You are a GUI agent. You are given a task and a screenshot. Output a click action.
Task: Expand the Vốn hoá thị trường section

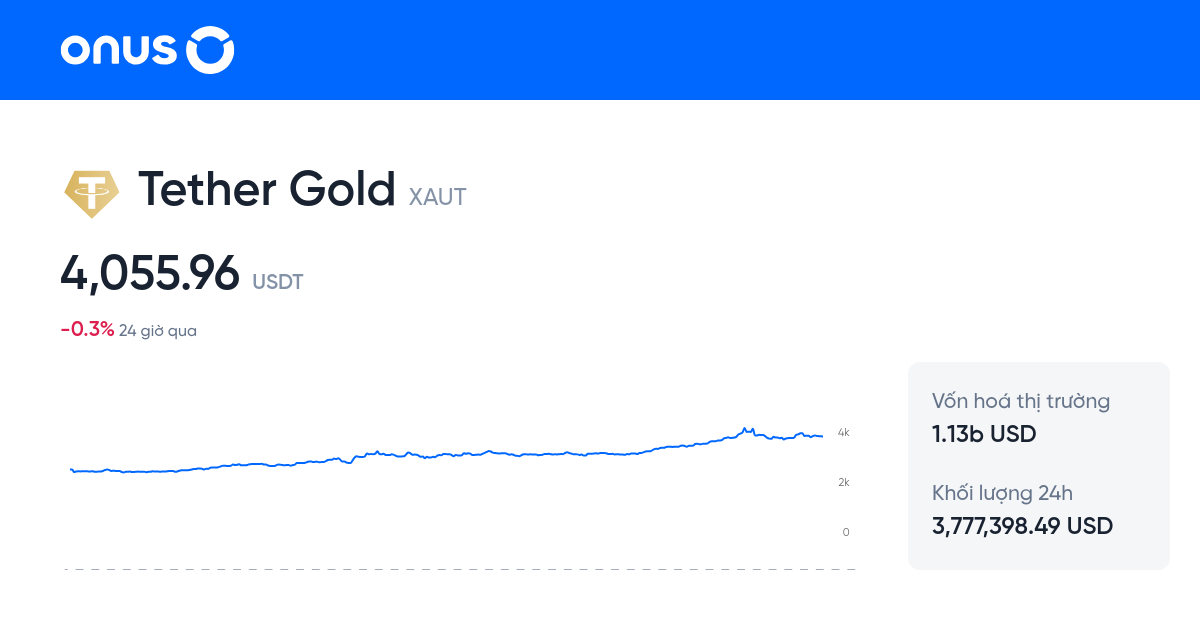pyautogui.click(x=1020, y=401)
